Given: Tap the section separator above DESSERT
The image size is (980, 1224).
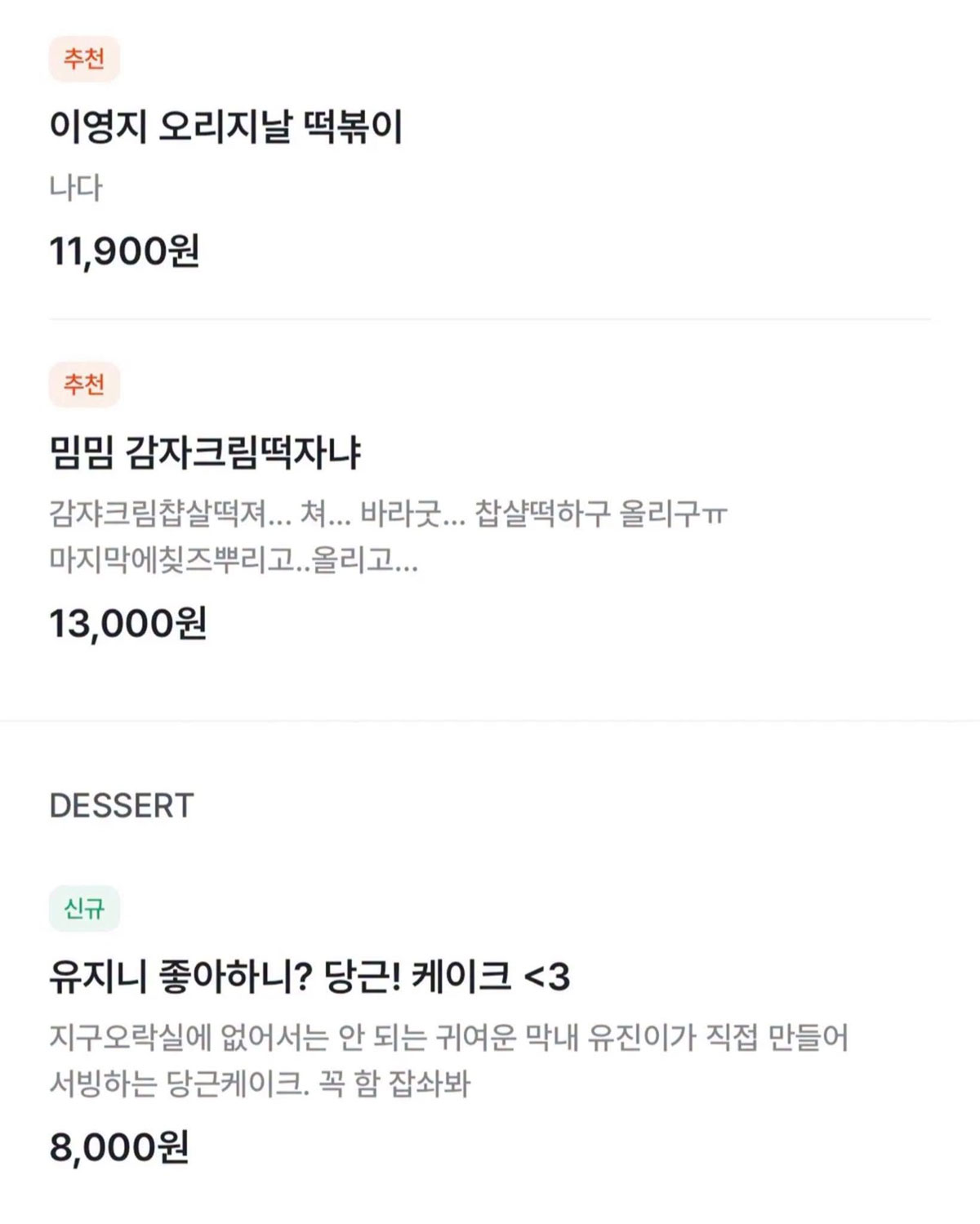Looking at the screenshot, I should pyautogui.click(x=490, y=721).
